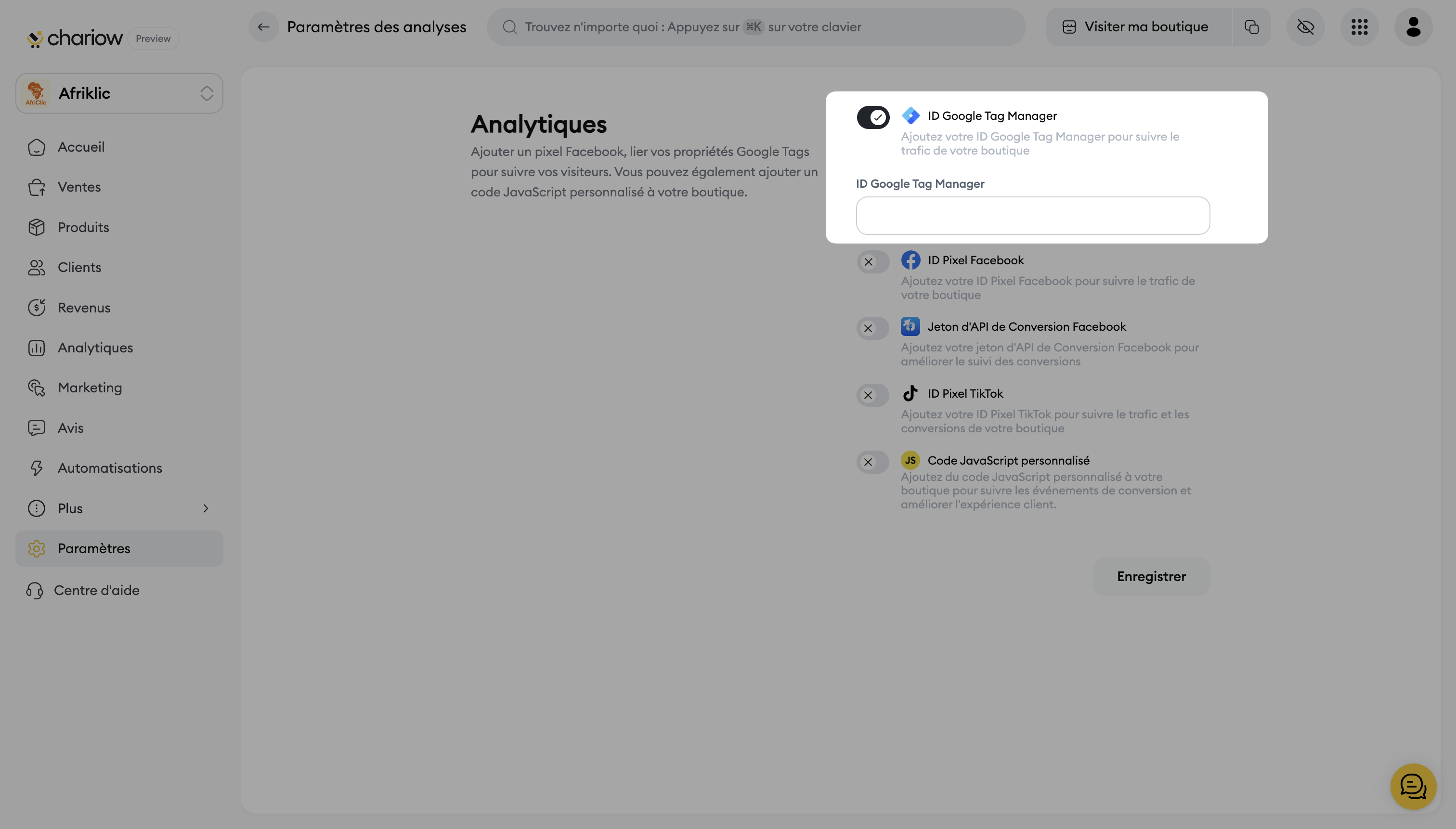Open the user profile avatar

1413,27
